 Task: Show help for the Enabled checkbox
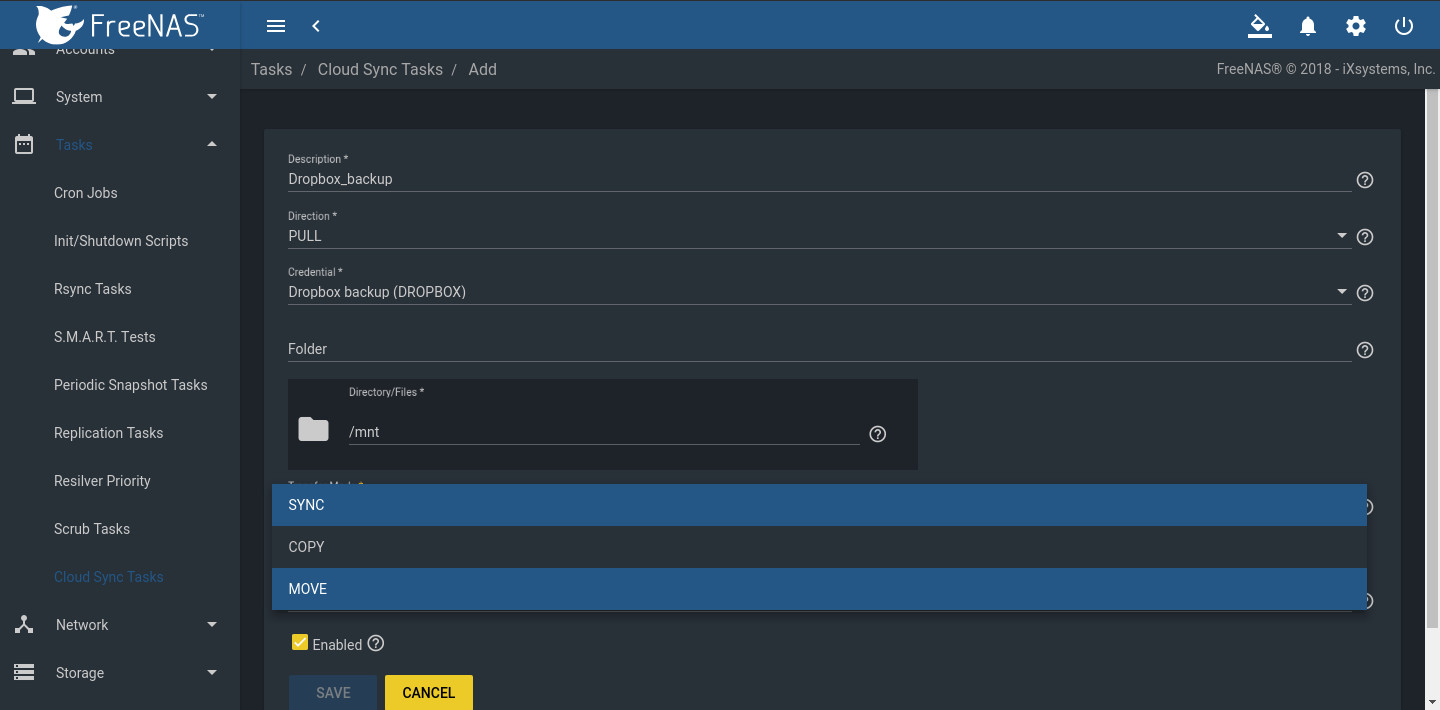click(x=376, y=643)
